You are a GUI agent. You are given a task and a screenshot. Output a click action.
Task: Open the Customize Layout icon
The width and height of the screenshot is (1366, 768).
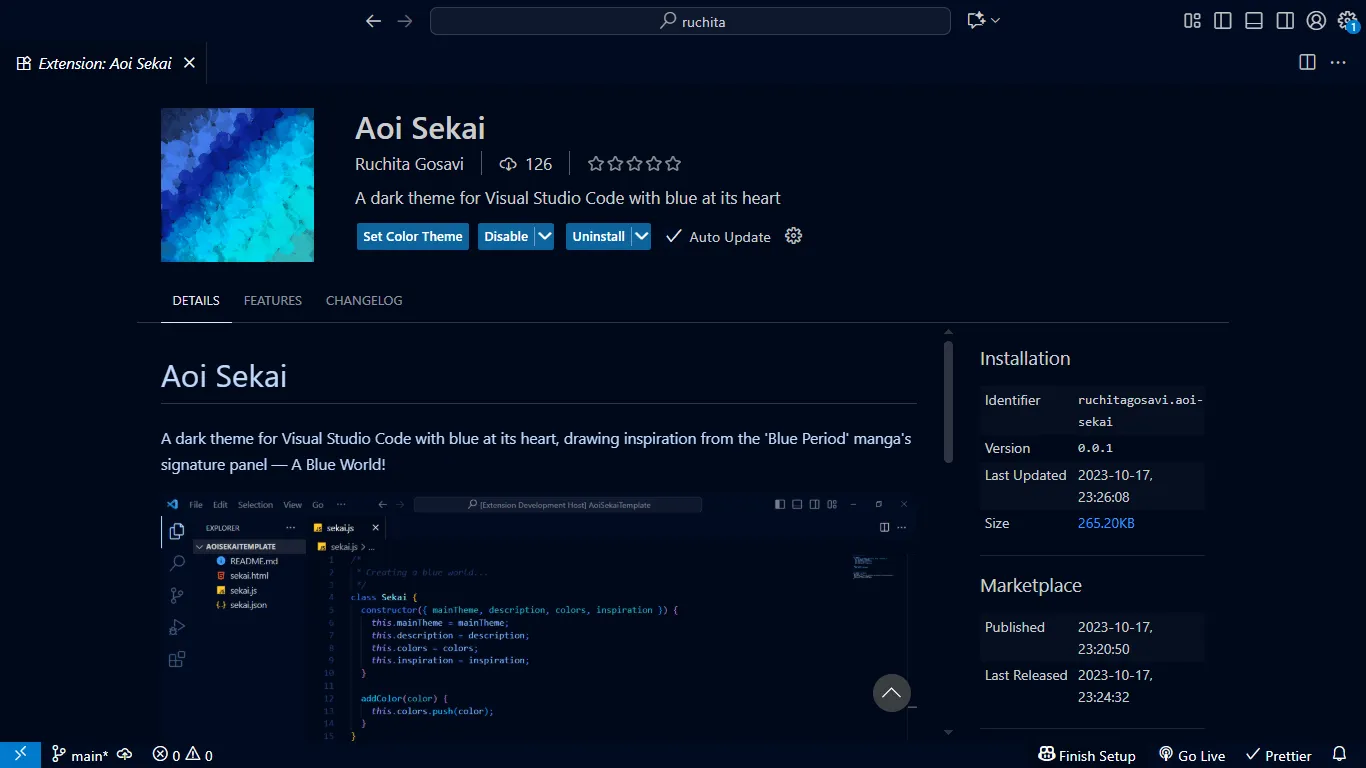pyautogui.click(x=1191, y=20)
